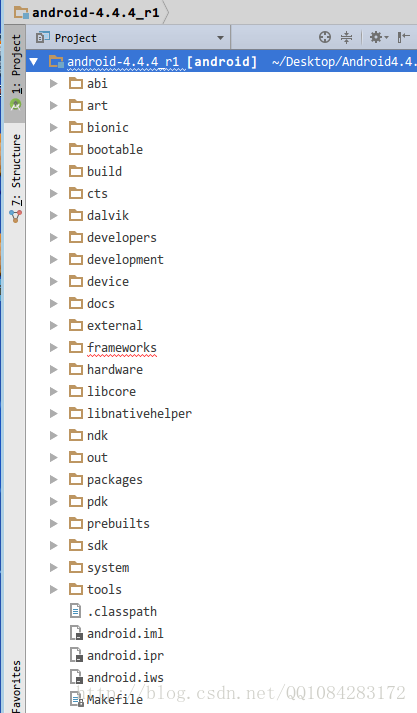The width and height of the screenshot is (417, 713).
Task: Click the dalvik folder icon
Action: (76, 215)
